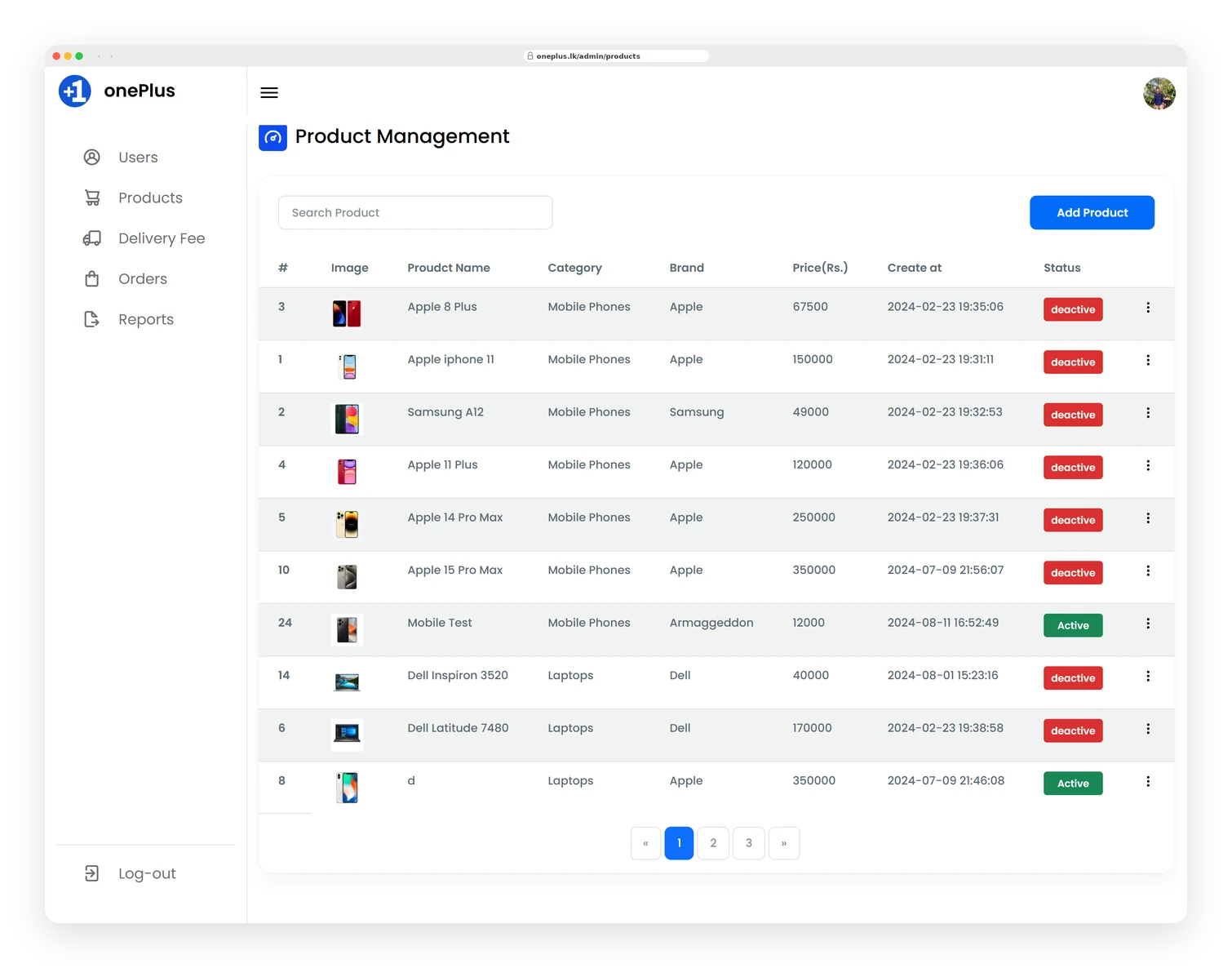Screen dimensions: 1232x968
Task: Click the onePlus logo icon
Action: [x=75, y=91]
